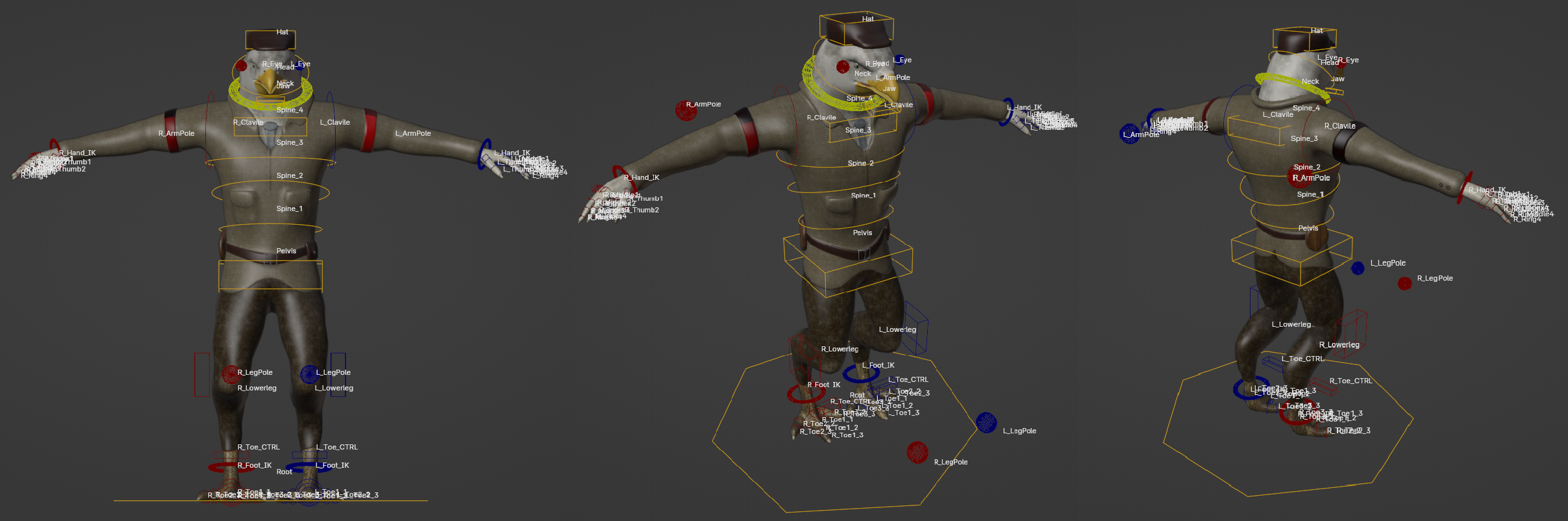Screen dimensions: 1568x521
Task: Select the Pelvis label in the front view
Action: (286, 251)
